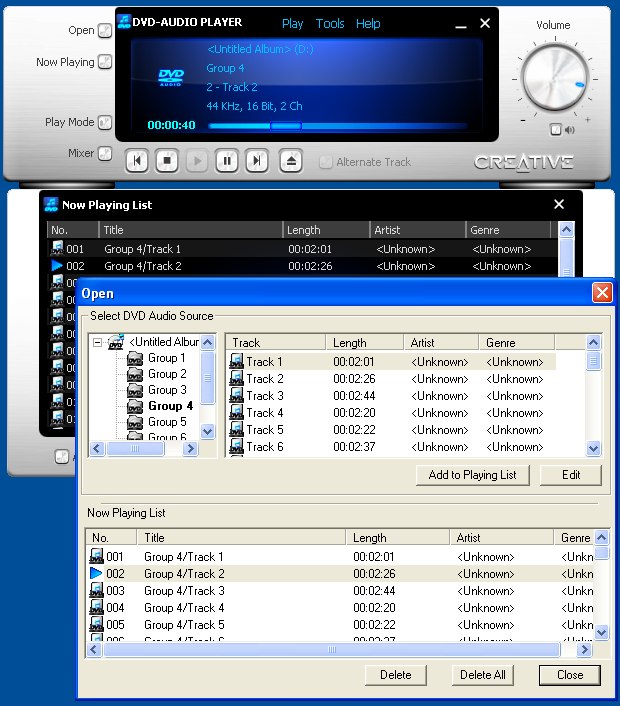
Task: Skip to the next track
Action: [257, 161]
